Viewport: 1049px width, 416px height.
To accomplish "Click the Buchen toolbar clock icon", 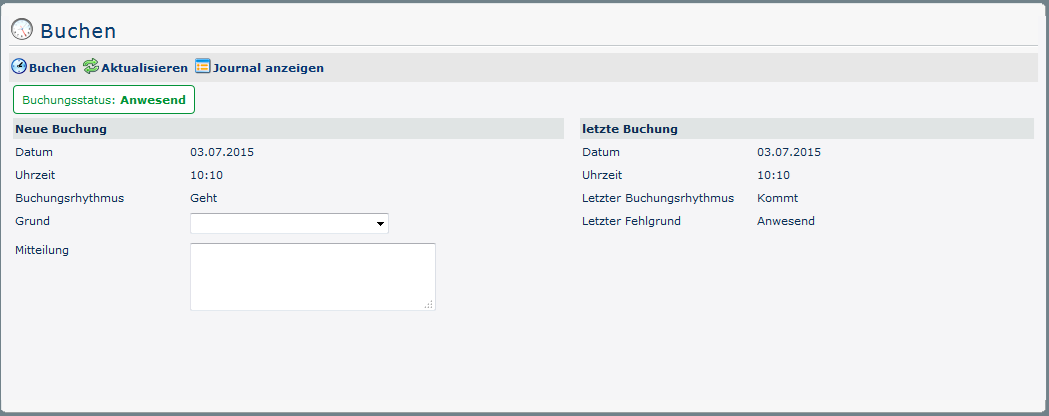I will tap(19, 67).
